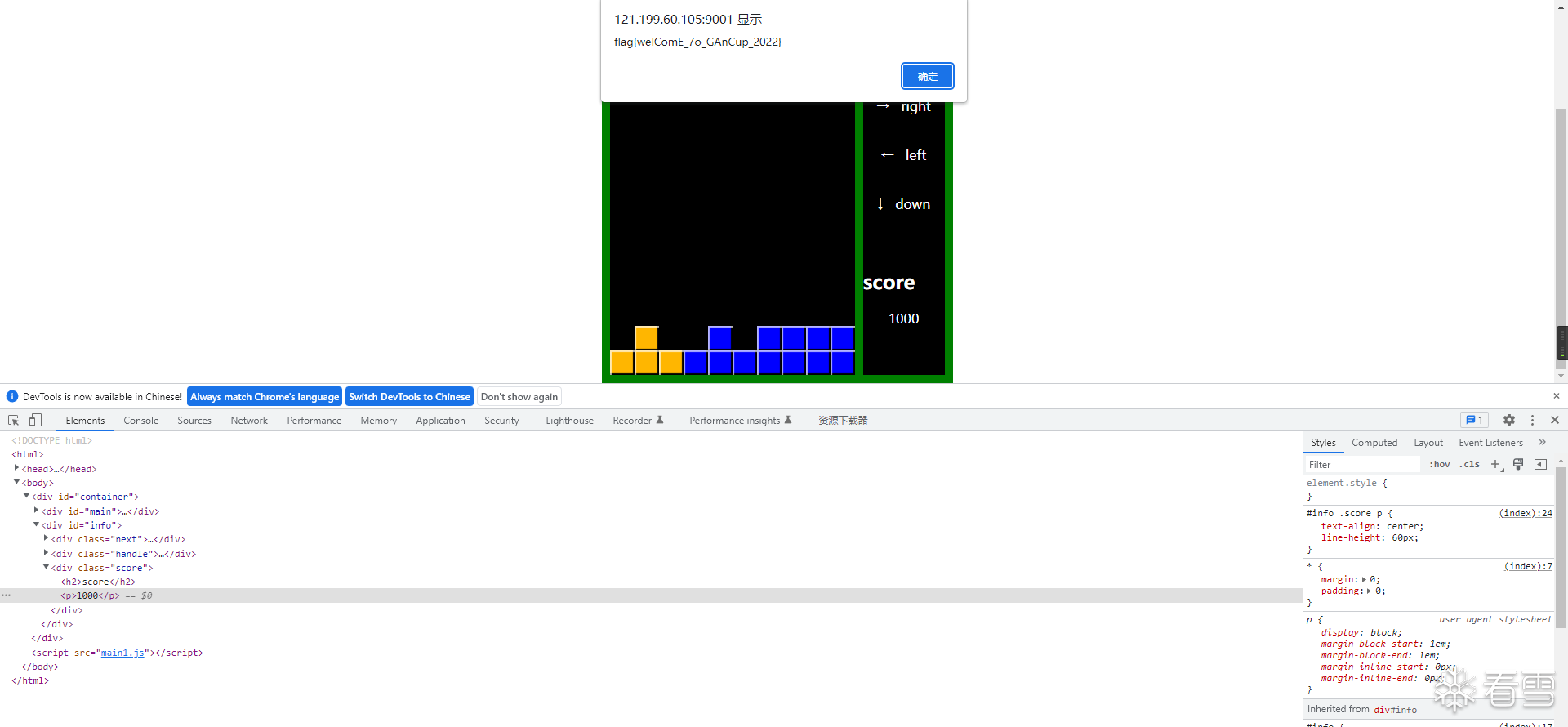This screenshot has width=1568, height=727.
Task: Open the DevTools settings gear
Action: tap(1509, 420)
